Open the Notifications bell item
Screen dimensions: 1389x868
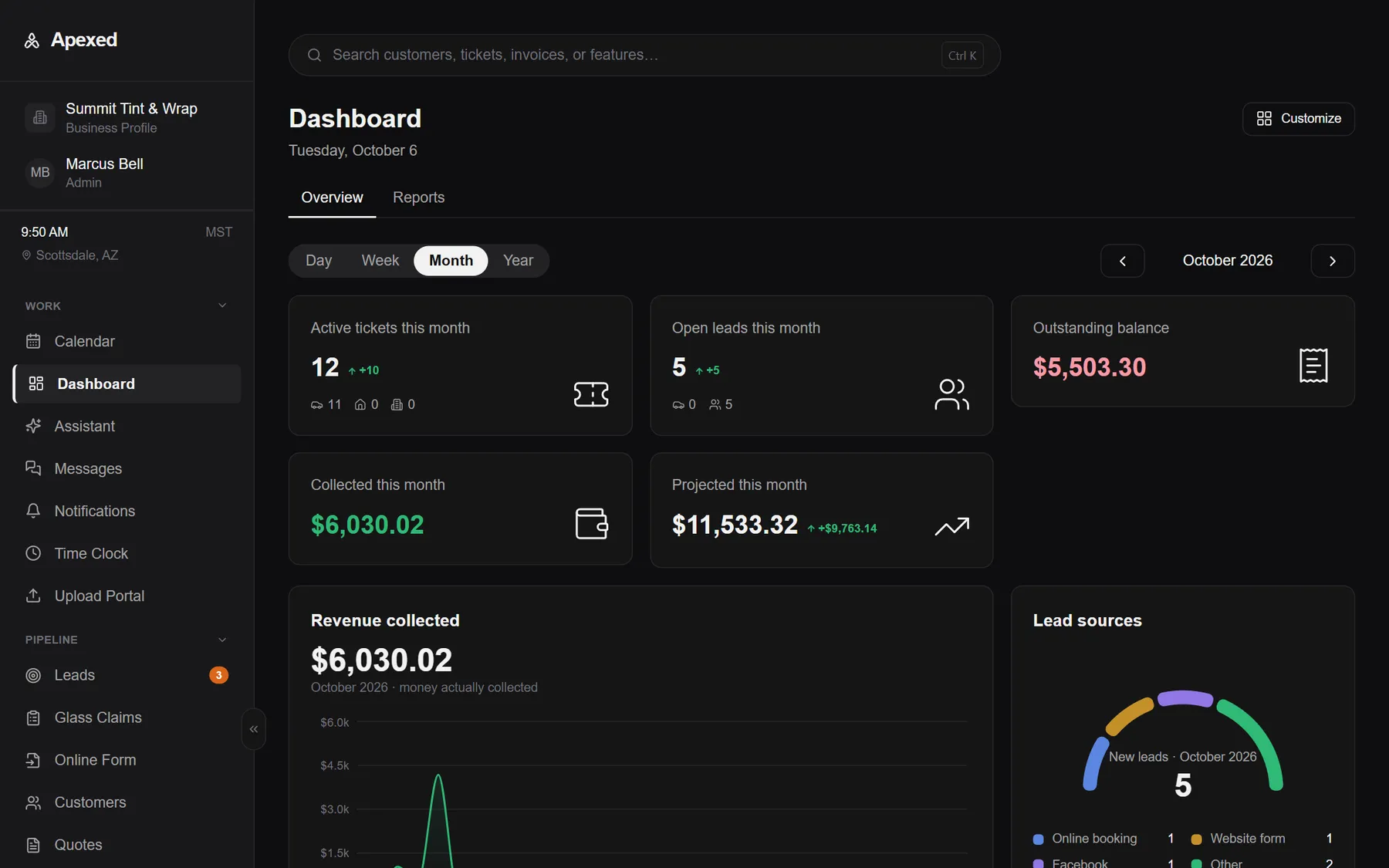click(127, 511)
